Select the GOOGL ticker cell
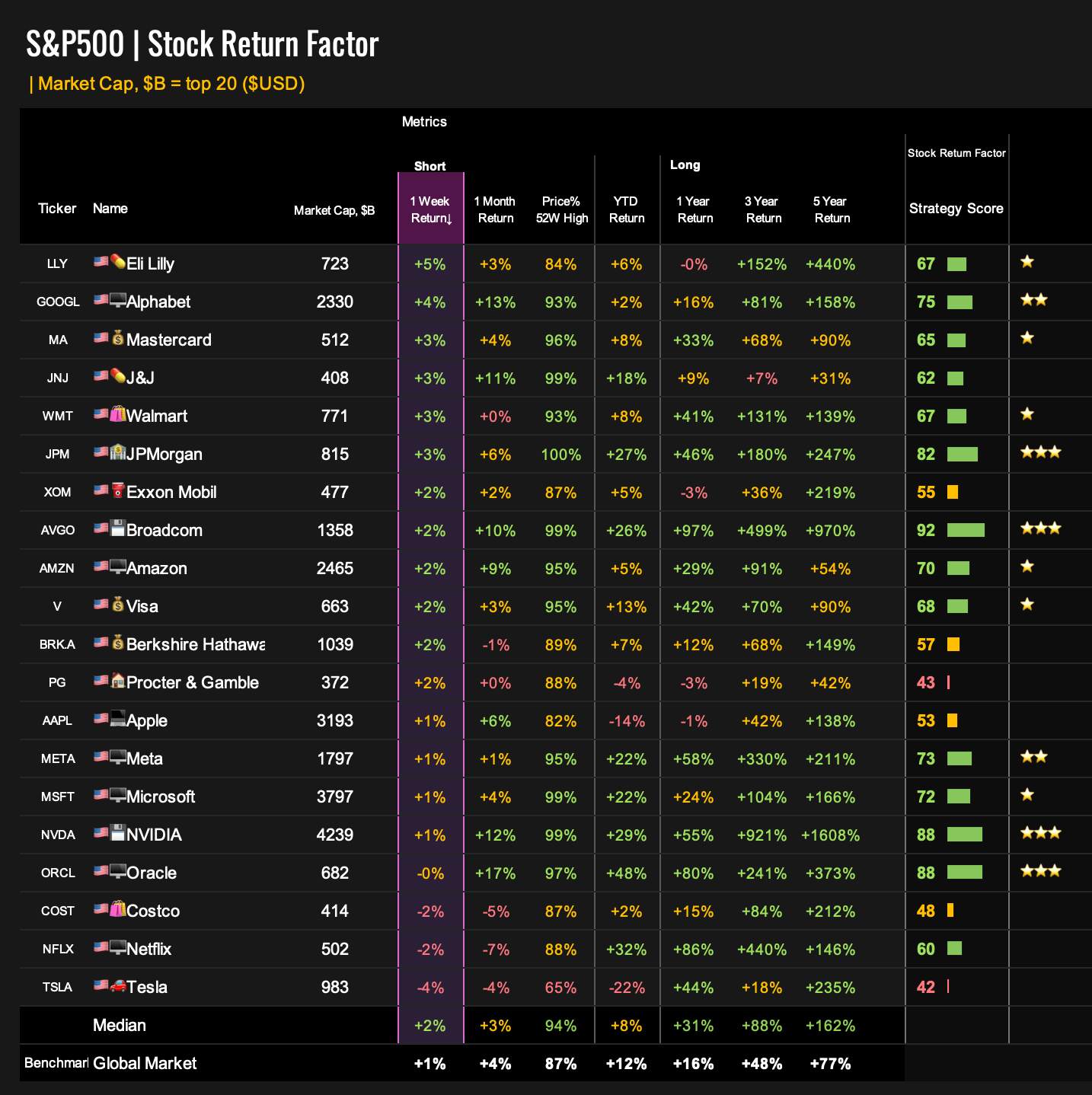Viewport: 1092px width, 1095px height. (x=58, y=302)
